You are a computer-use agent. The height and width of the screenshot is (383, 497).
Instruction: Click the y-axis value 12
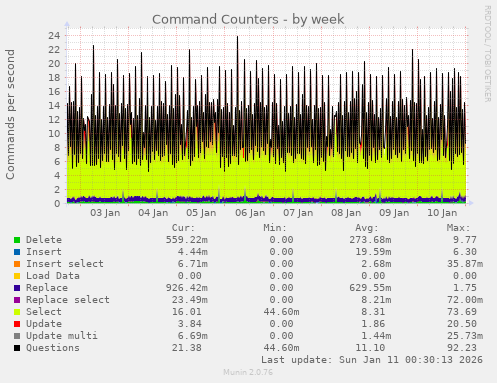(x=54, y=119)
